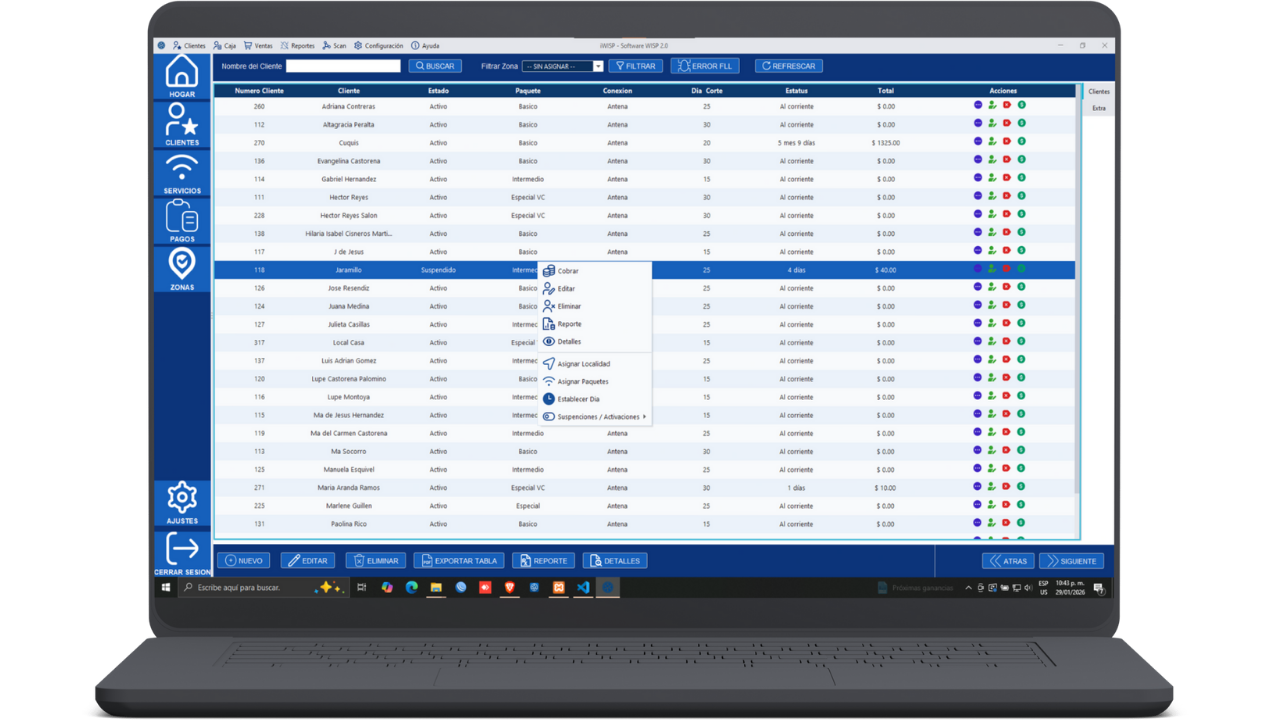1280x721 pixels.
Task: Click green dollar icon in Adriana Contreras row
Action: [1021, 105]
